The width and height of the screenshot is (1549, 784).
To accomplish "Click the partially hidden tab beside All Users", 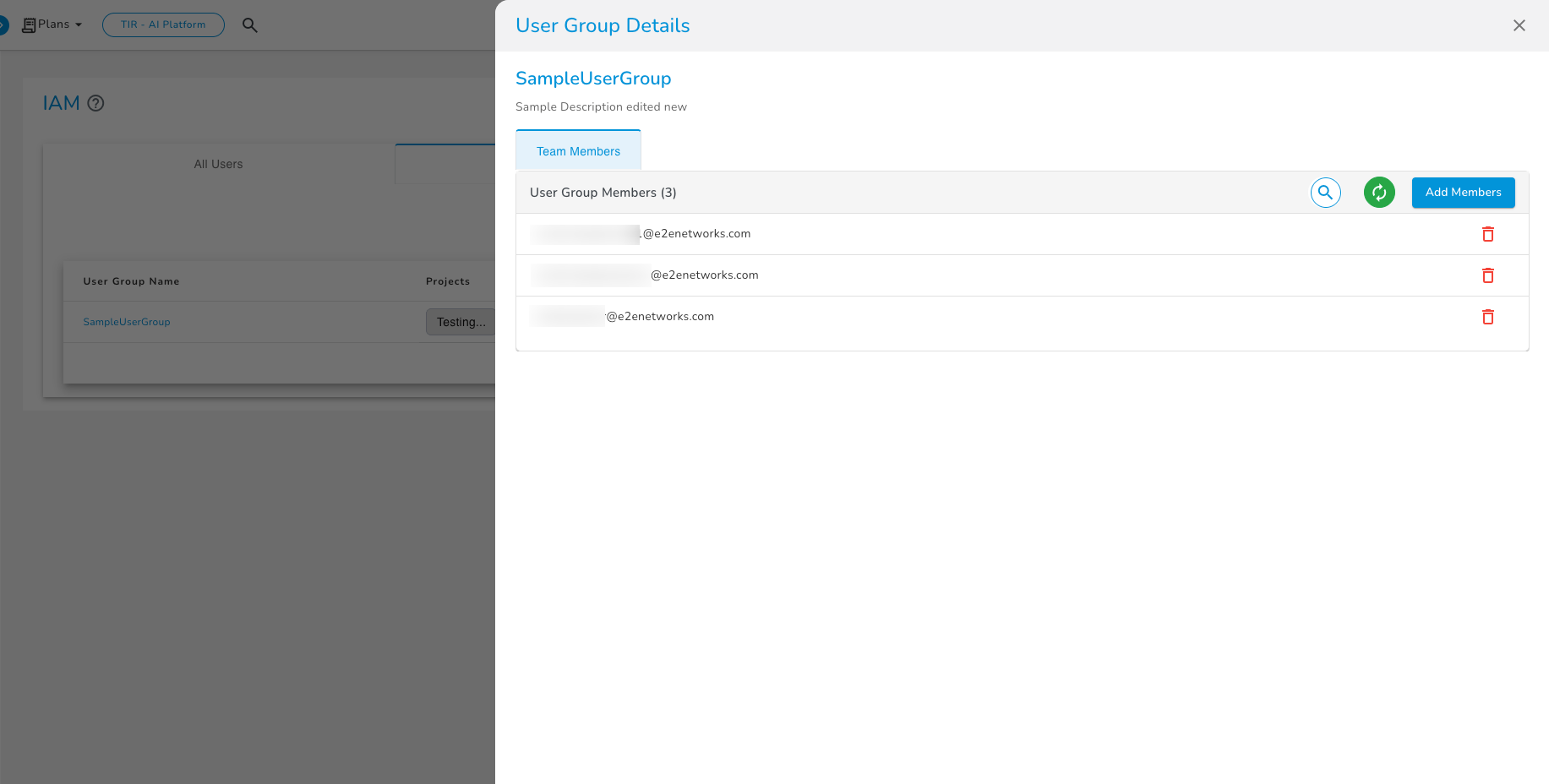I will coord(445,164).
